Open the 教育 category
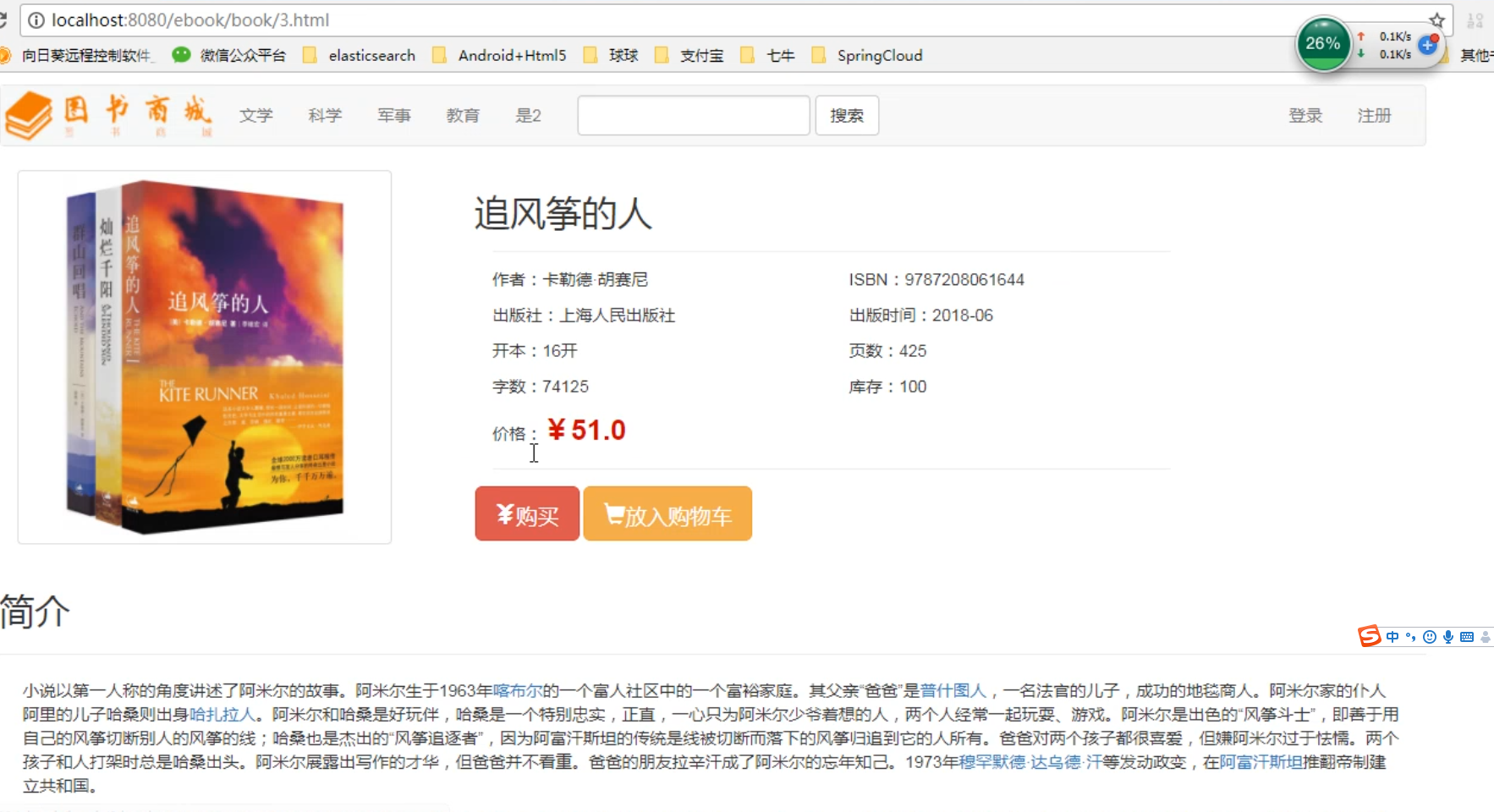The width and height of the screenshot is (1494, 812). 463,116
